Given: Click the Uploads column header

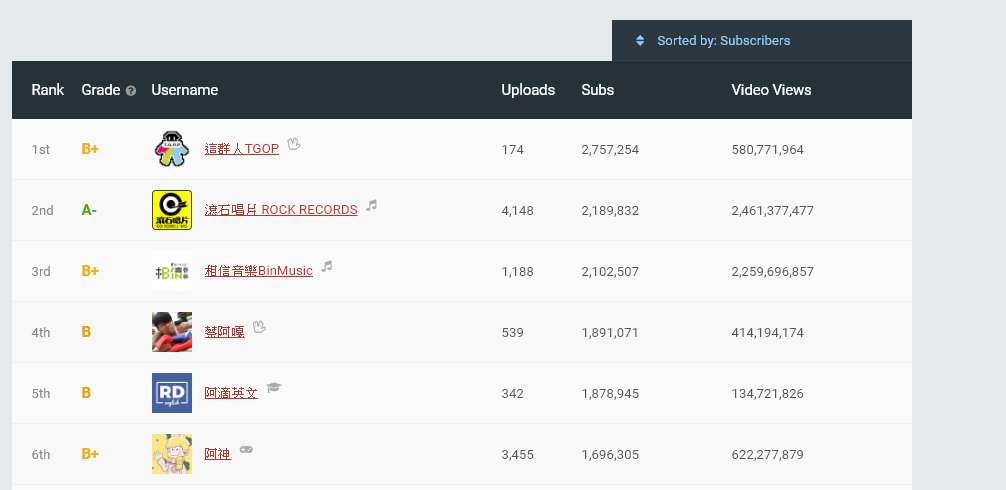Looking at the screenshot, I should tap(527, 90).
